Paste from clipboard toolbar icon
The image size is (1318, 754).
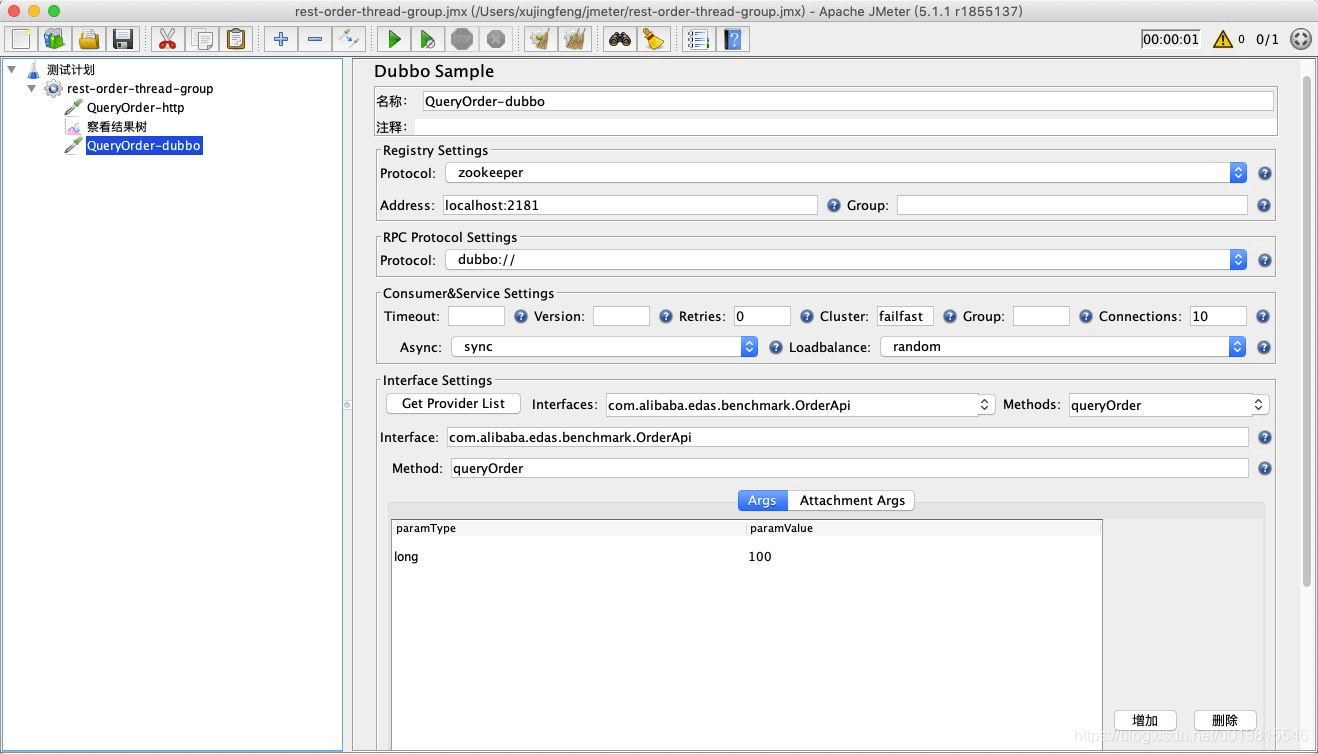pyautogui.click(x=235, y=39)
